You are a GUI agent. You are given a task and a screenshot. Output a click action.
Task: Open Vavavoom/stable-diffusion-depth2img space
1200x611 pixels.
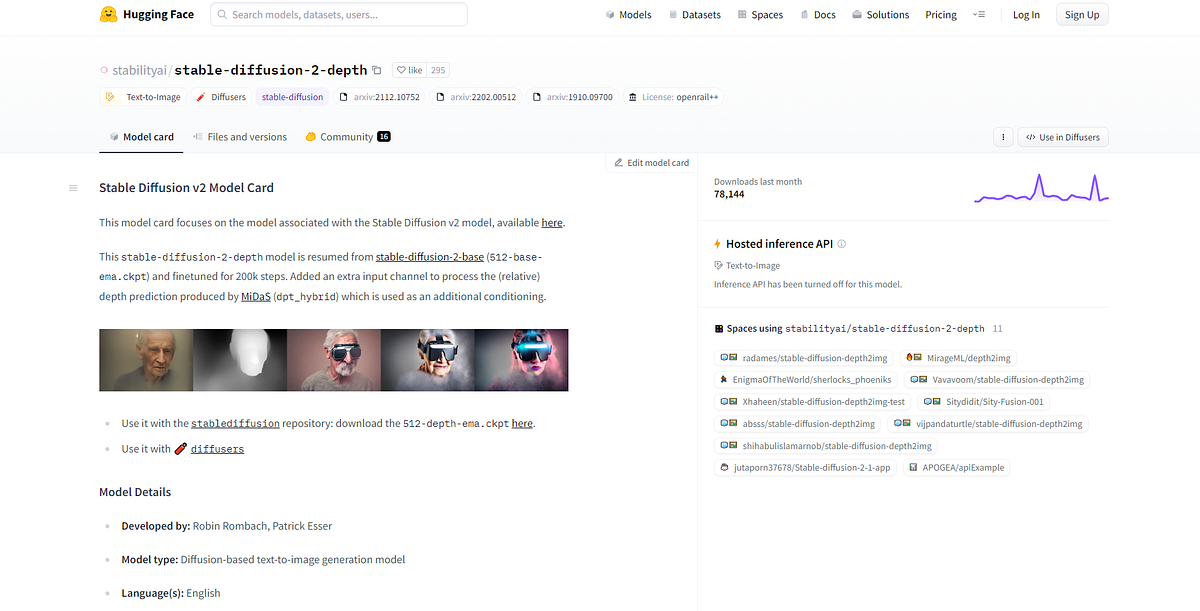(997, 380)
